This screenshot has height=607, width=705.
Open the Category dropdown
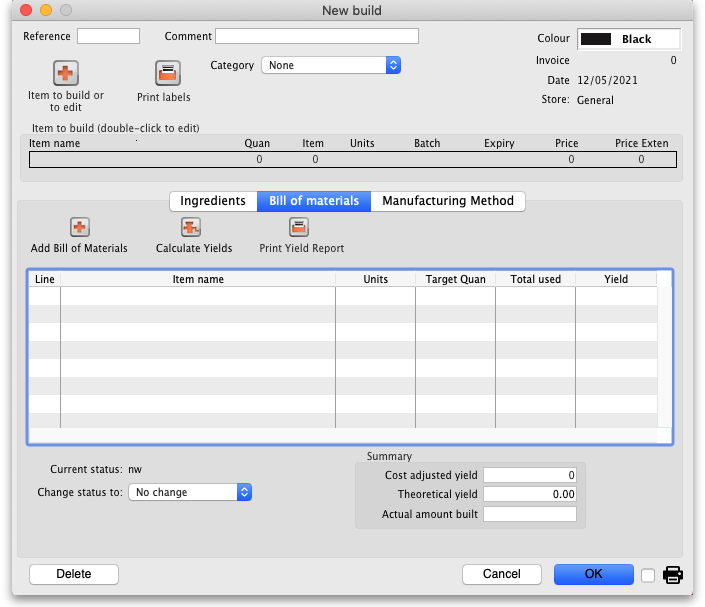(330, 65)
